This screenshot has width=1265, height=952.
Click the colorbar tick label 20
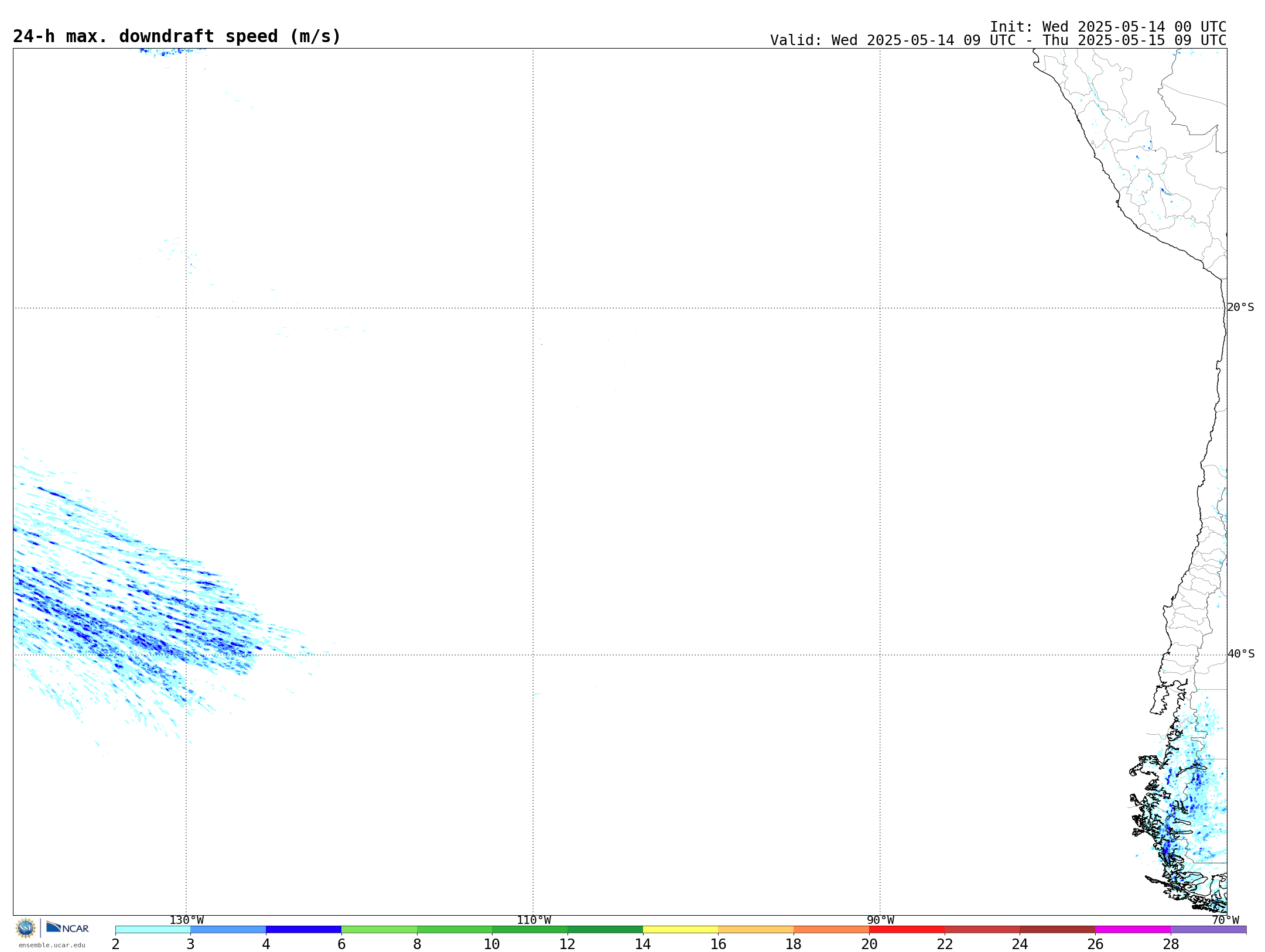click(869, 944)
